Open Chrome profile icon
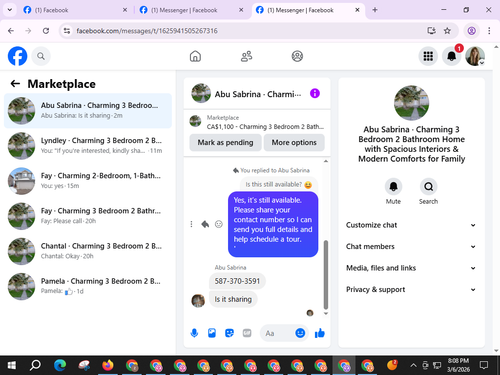Image resolution: width=500 pixels, height=375 pixels. pyautogui.click(x=471, y=31)
